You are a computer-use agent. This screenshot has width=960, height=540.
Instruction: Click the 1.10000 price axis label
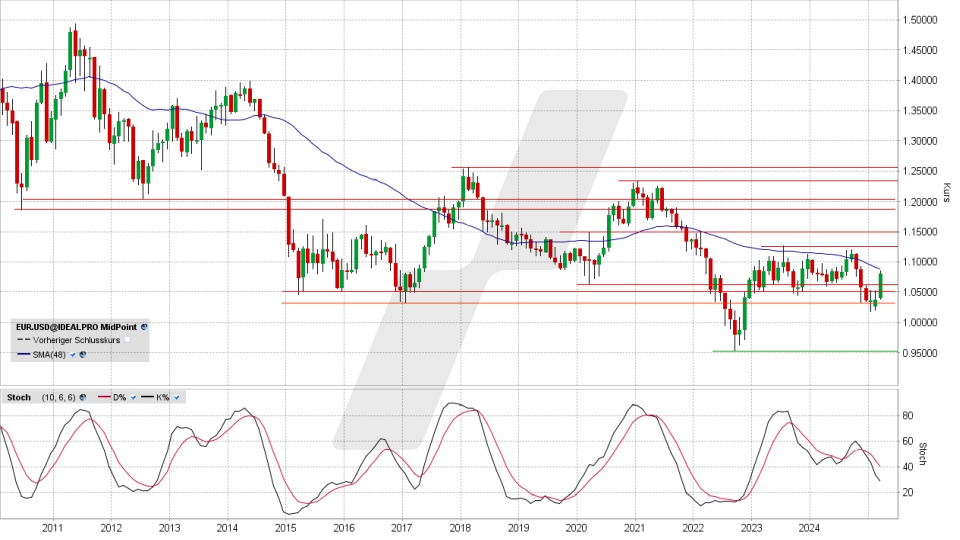point(920,262)
